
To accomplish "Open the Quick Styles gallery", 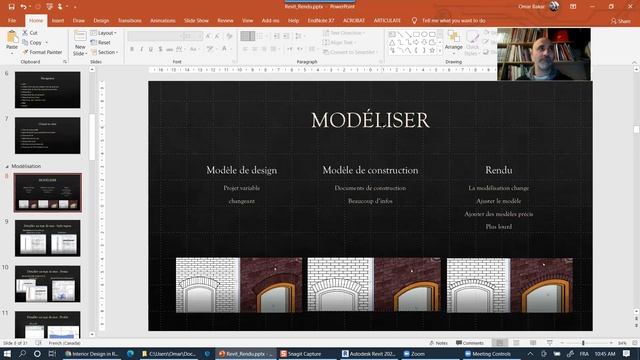I will [x=472, y=43].
